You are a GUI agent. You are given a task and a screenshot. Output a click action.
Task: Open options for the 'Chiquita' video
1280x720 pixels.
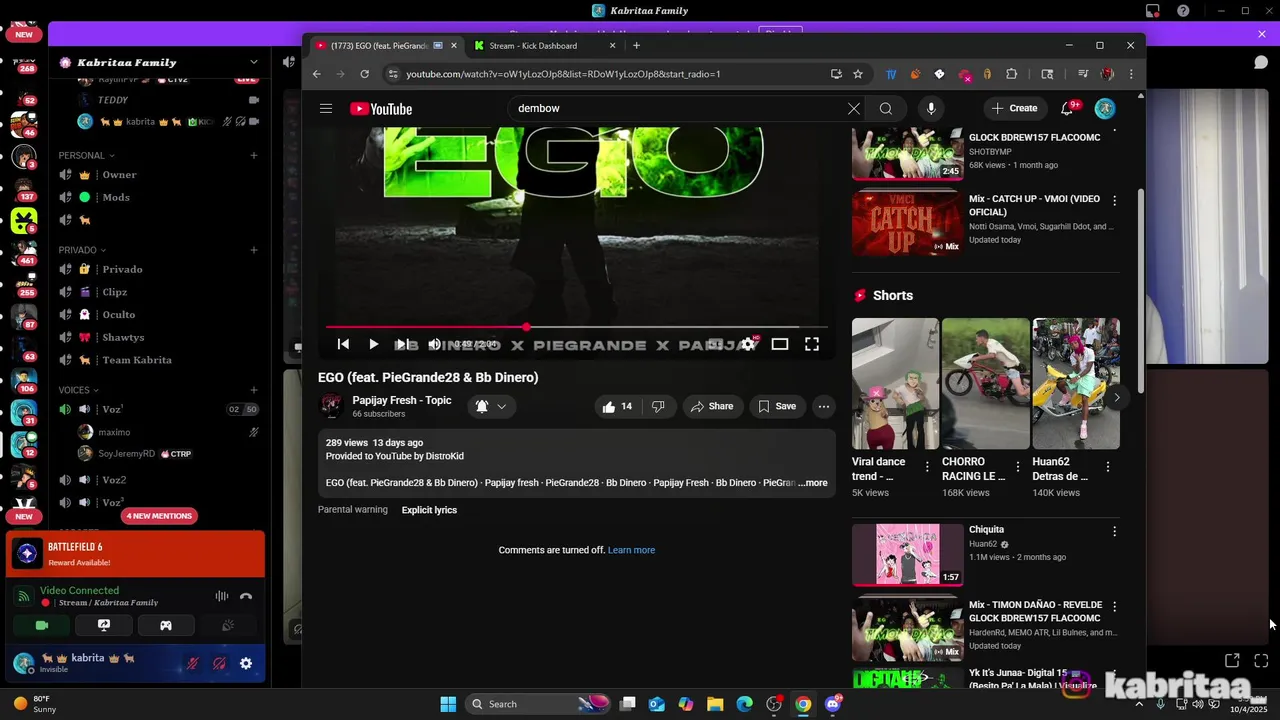(x=1114, y=531)
